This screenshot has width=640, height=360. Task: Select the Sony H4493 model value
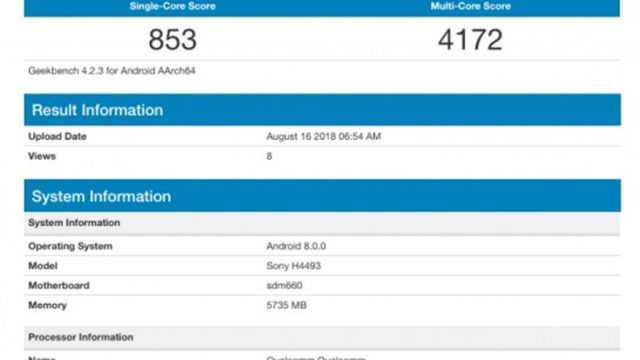coord(294,266)
